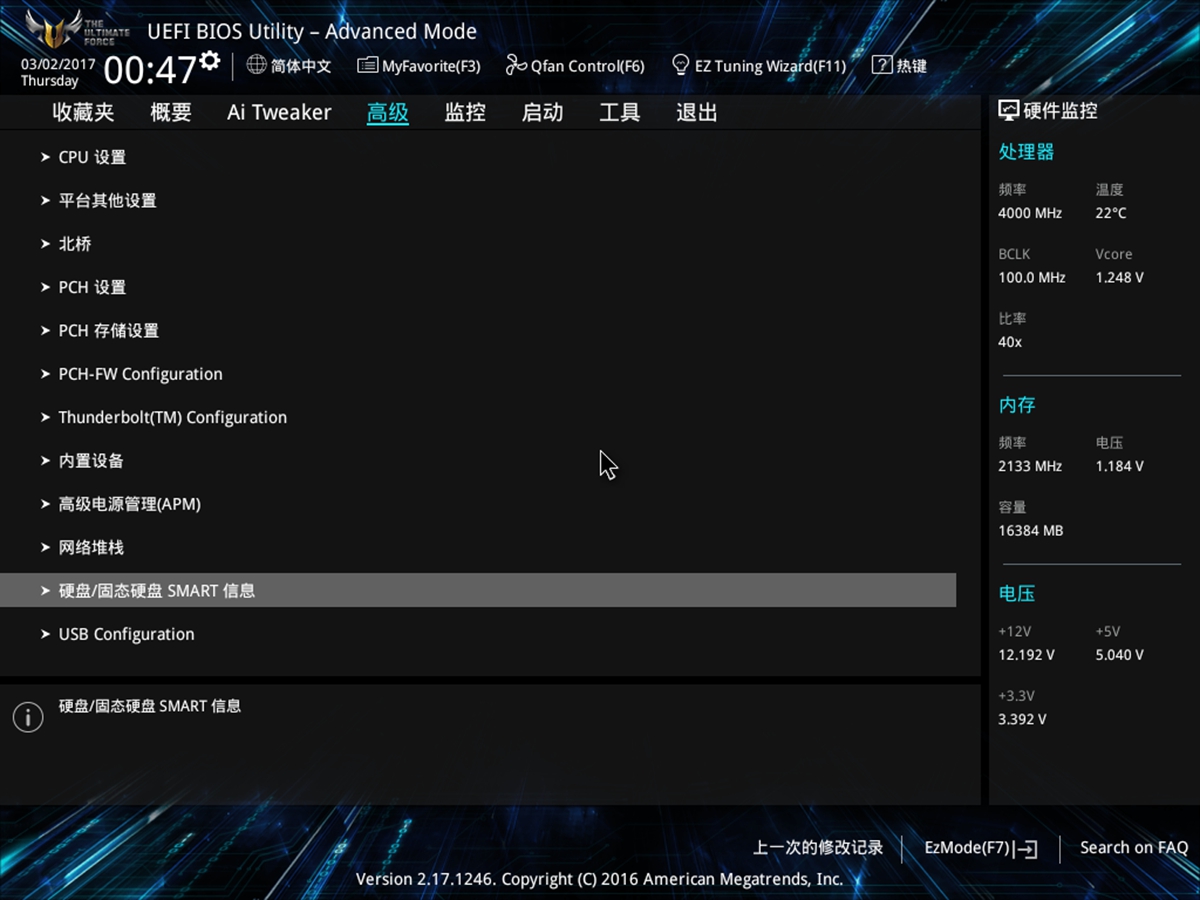The width and height of the screenshot is (1200, 900).
Task: Click the BCLK value 100.0 MHz
Action: (1032, 278)
